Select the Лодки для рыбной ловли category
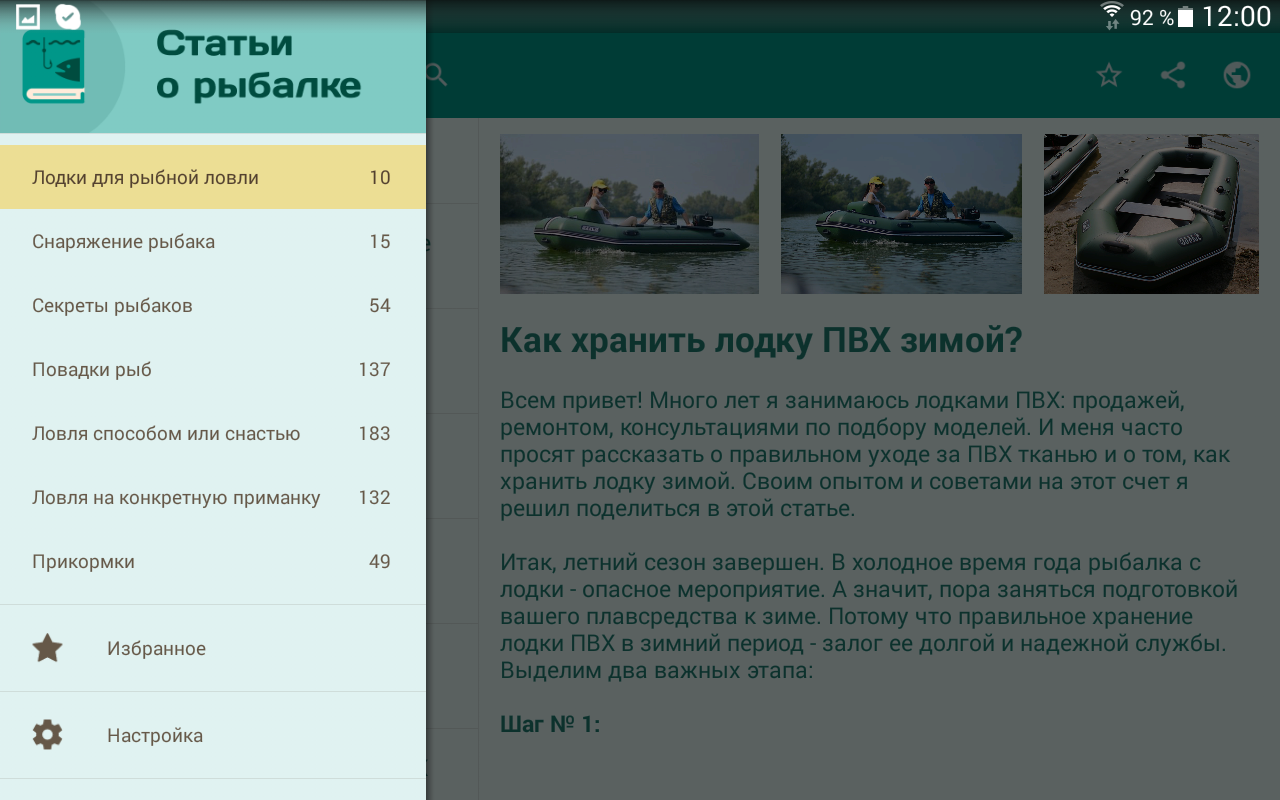Image resolution: width=1280 pixels, height=800 pixels. pyautogui.click(x=213, y=178)
